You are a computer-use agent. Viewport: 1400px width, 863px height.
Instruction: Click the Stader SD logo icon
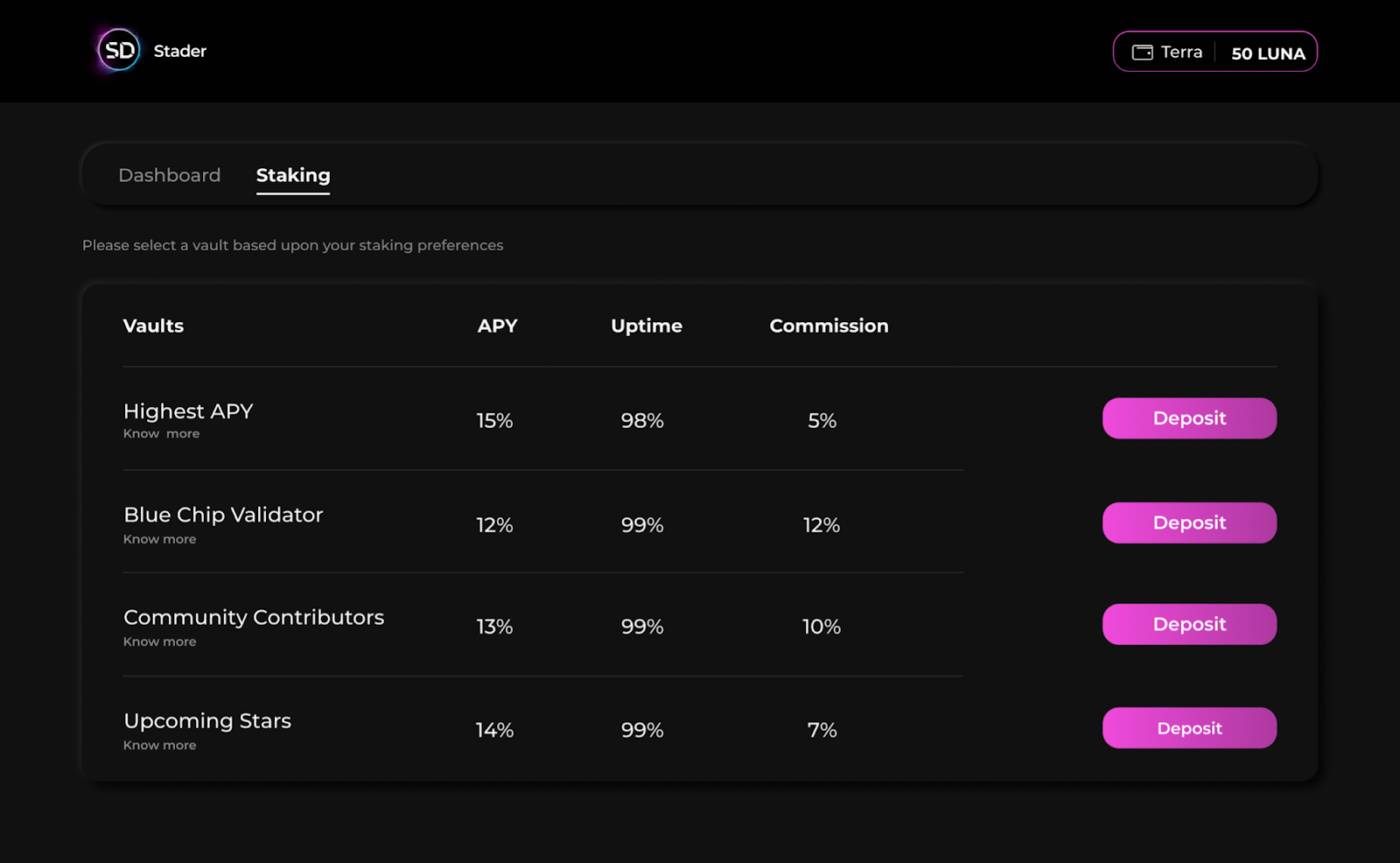click(x=119, y=51)
